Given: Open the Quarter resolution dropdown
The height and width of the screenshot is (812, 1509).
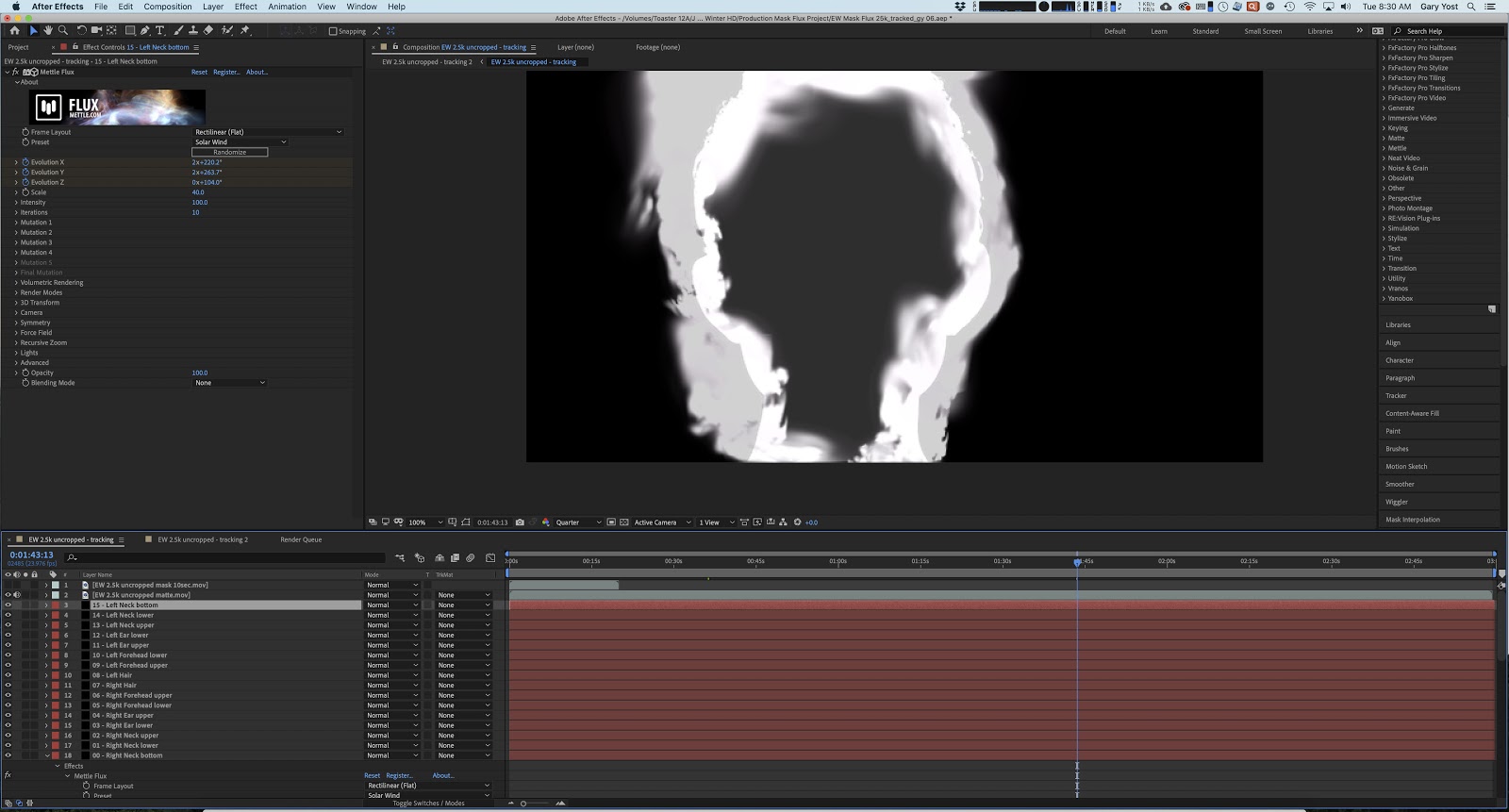Looking at the screenshot, I should 577,522.
